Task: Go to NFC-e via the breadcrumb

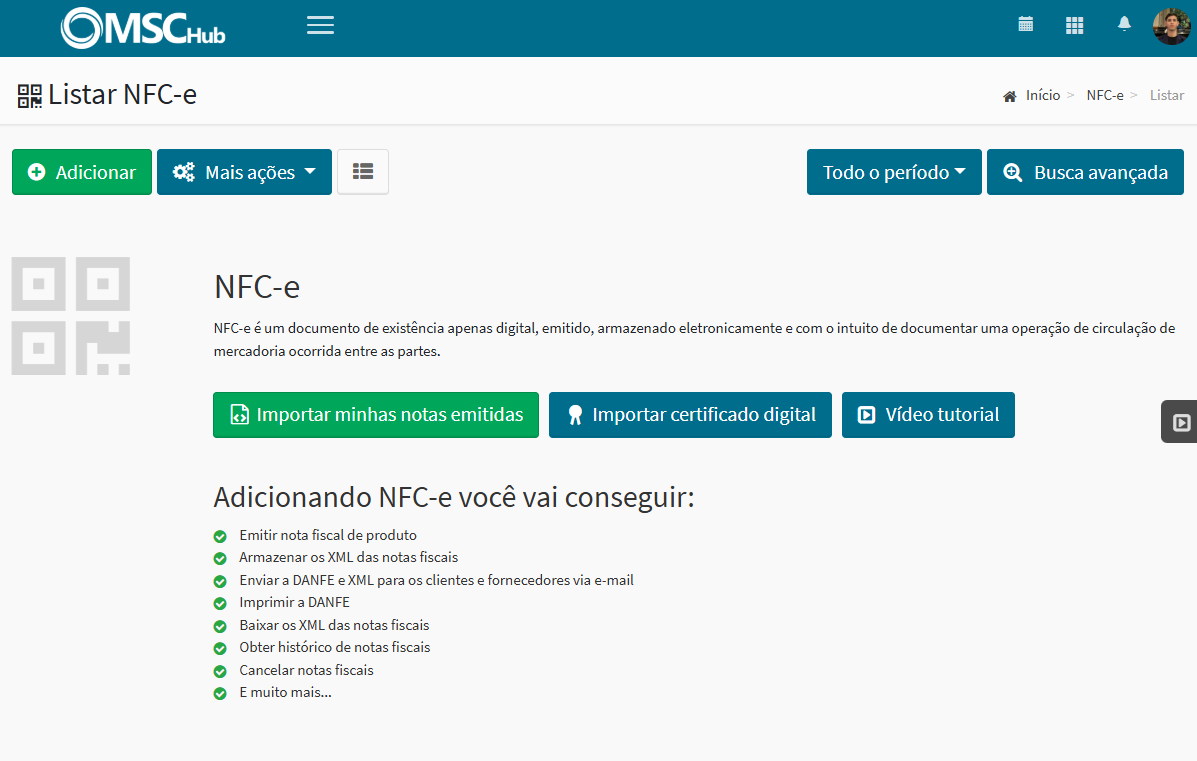Action: (x=1105, y=95)
